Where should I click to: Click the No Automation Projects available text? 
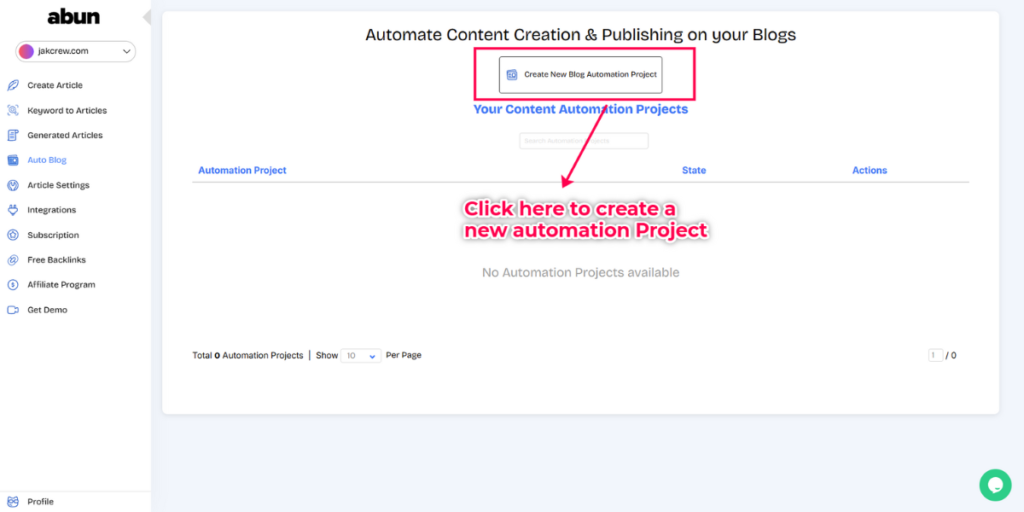click(x=581, y=272)
